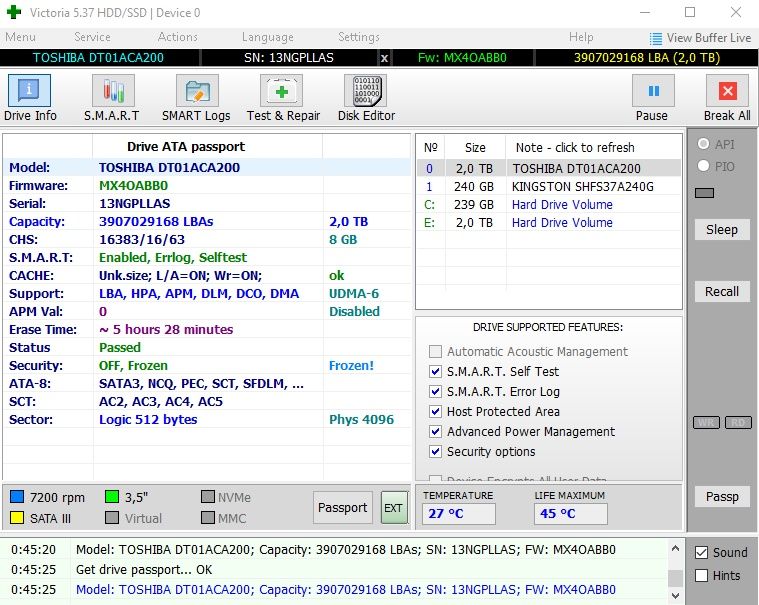Viewport: 759px width, 605px height.
Task: Open the Actions menu
Action: coord(178,37)
